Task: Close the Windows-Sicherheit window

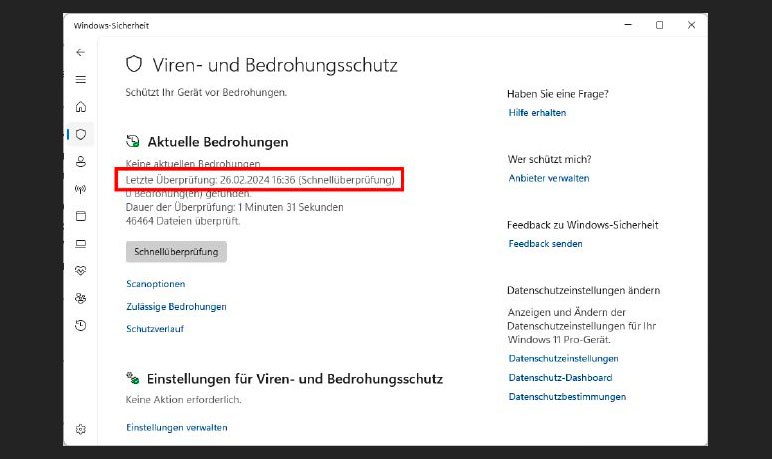Action: [x=691, y=25]
